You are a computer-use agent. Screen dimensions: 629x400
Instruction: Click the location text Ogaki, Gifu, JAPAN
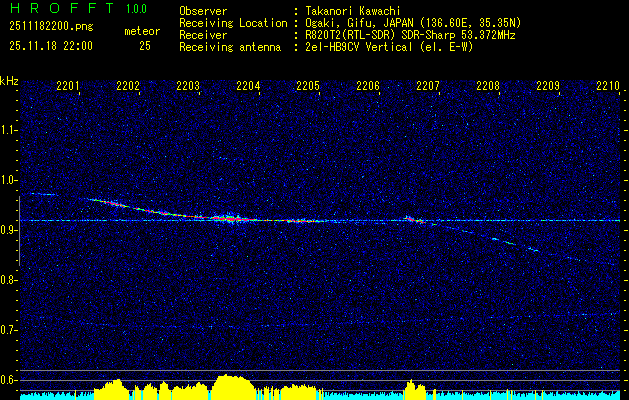[x=361, y=23]
